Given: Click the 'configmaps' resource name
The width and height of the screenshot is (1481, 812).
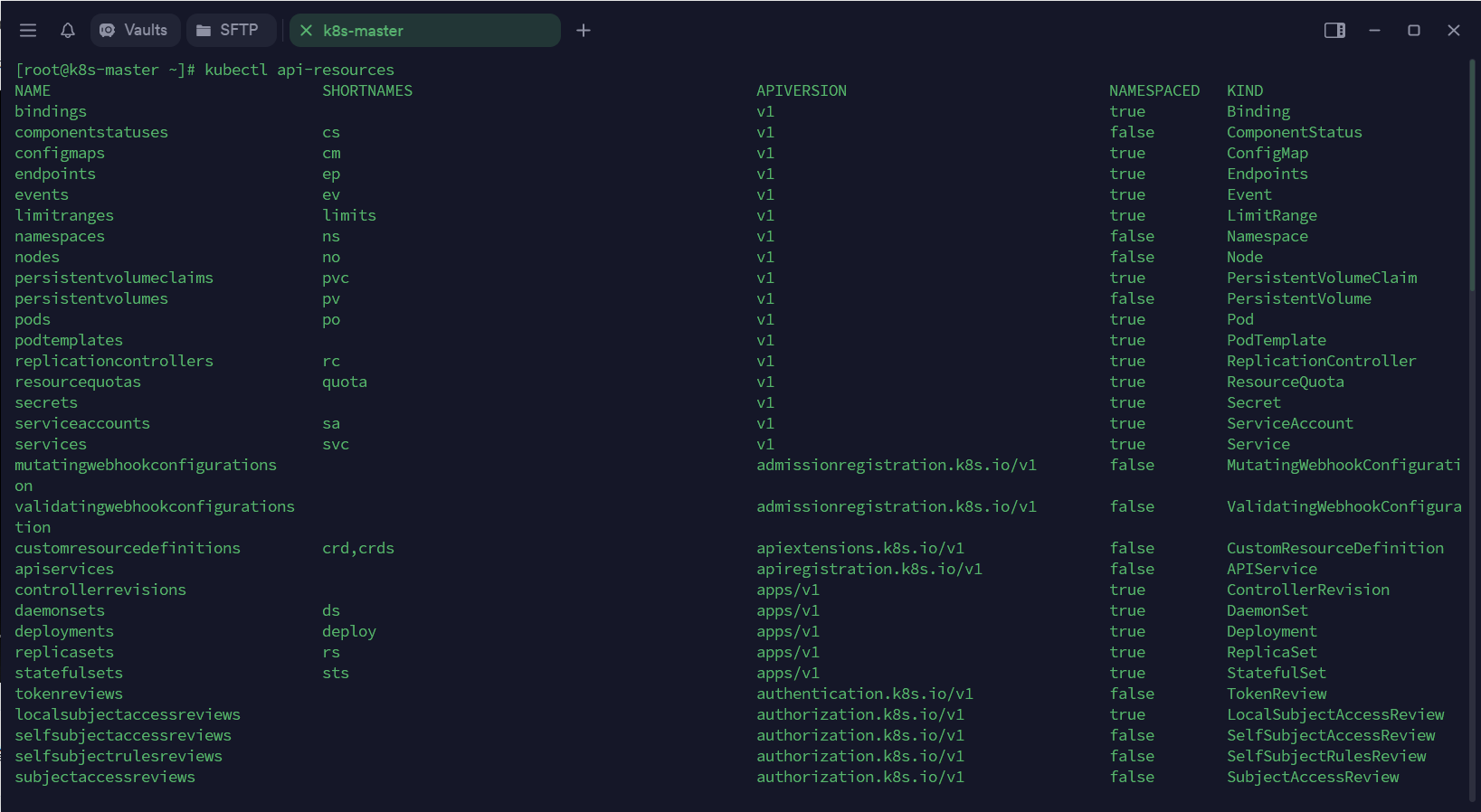Looking at the screenshot, I should click(60, 153).
